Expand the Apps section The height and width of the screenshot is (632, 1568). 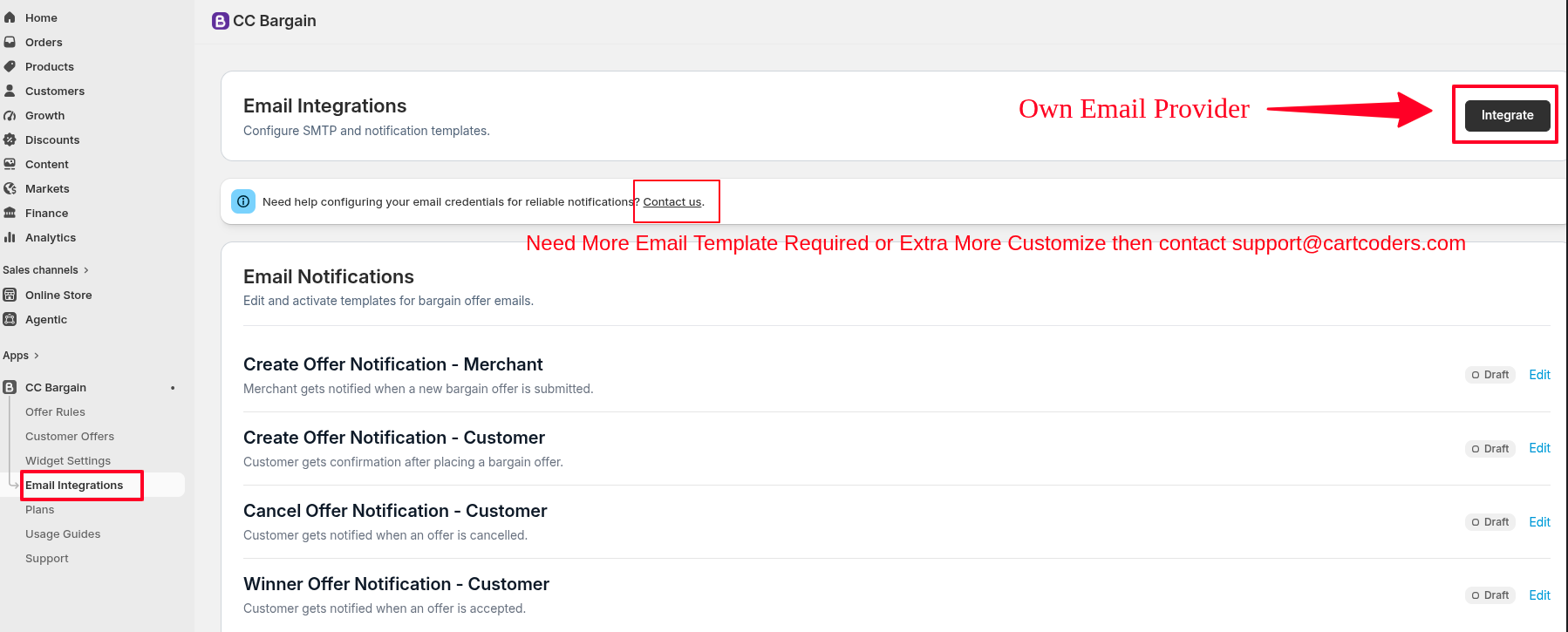coord(21,356)
